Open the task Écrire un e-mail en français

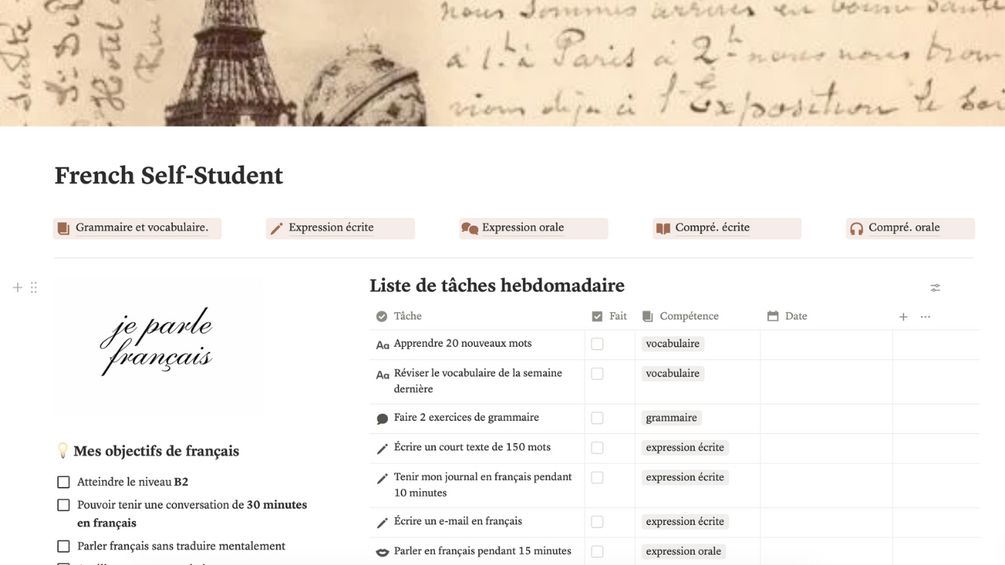[458, 521]
